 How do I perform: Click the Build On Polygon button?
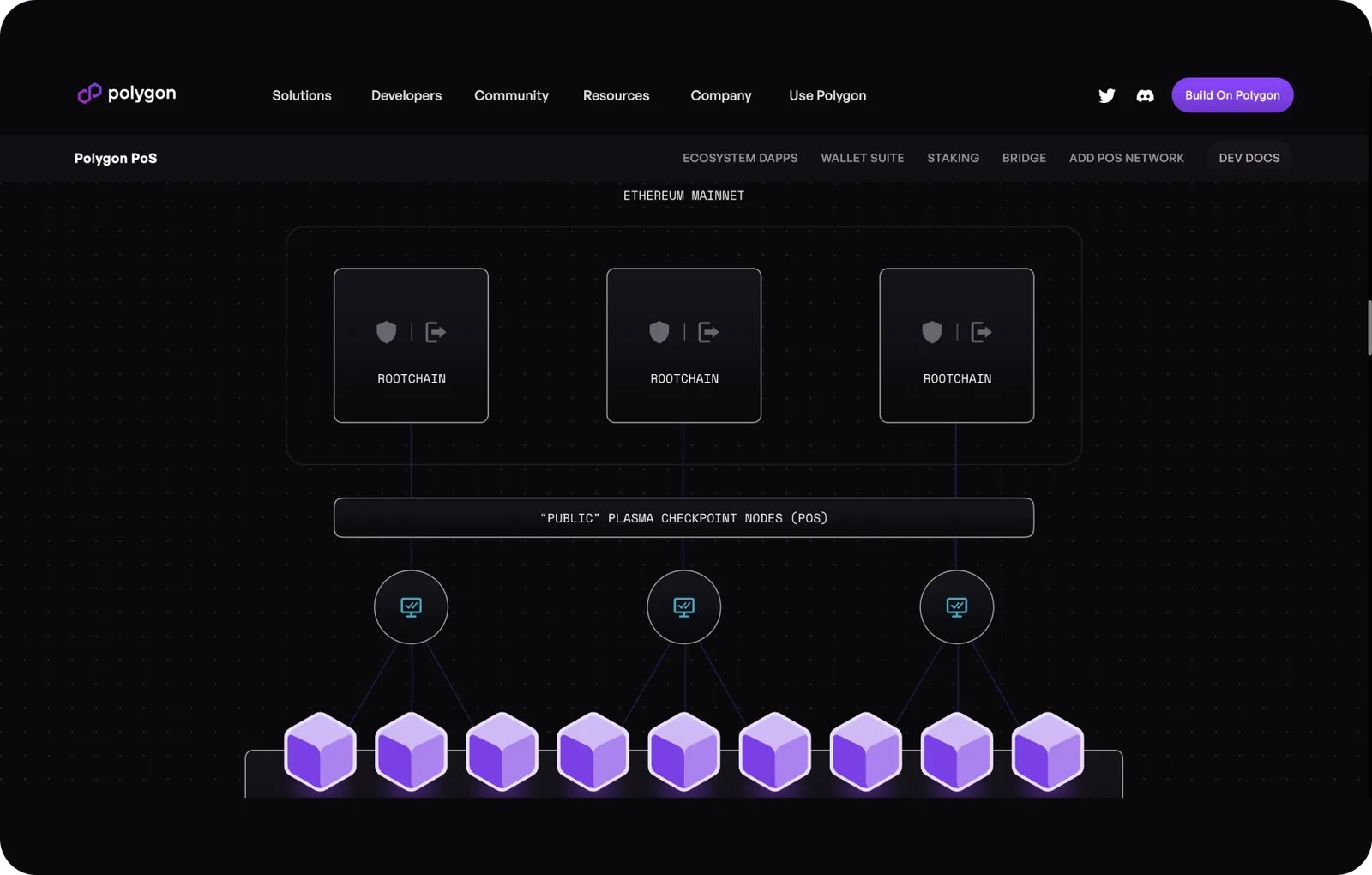[1232, 95]
